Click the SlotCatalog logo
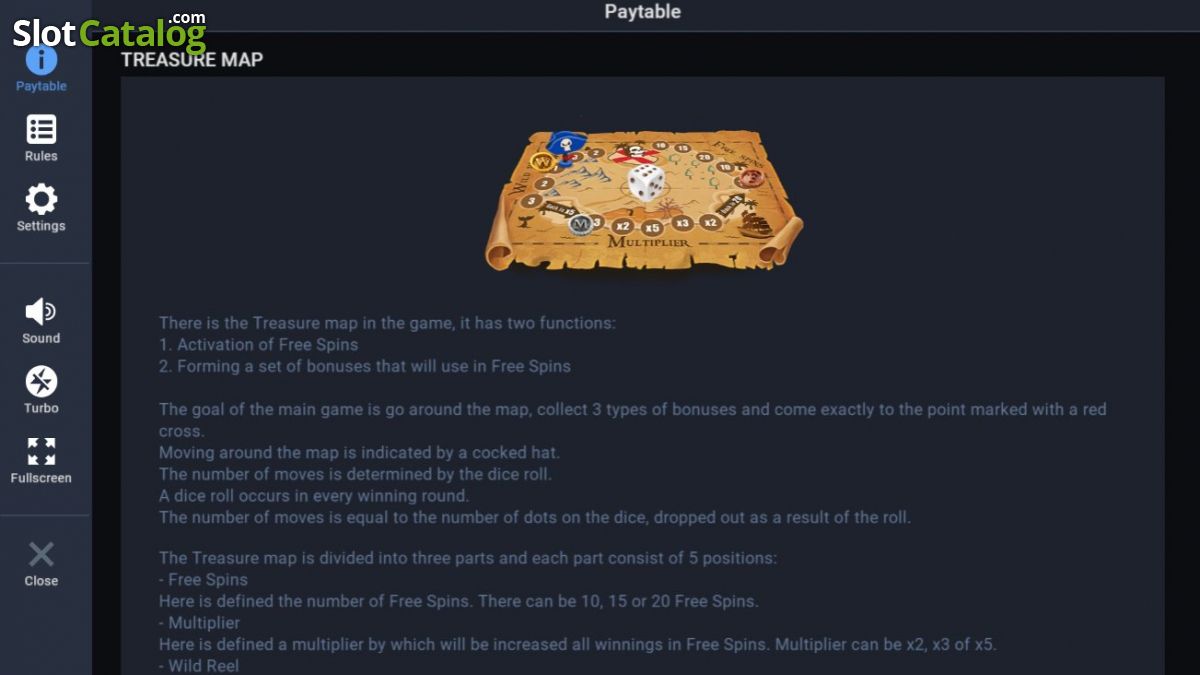Image resolution: width=1200 pixels, height=675 pixels. 109,31
